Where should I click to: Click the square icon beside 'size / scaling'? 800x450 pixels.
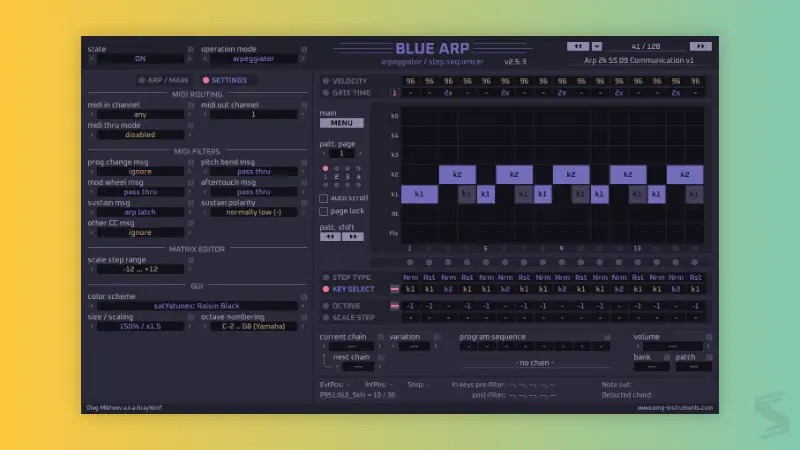[191, 317]
